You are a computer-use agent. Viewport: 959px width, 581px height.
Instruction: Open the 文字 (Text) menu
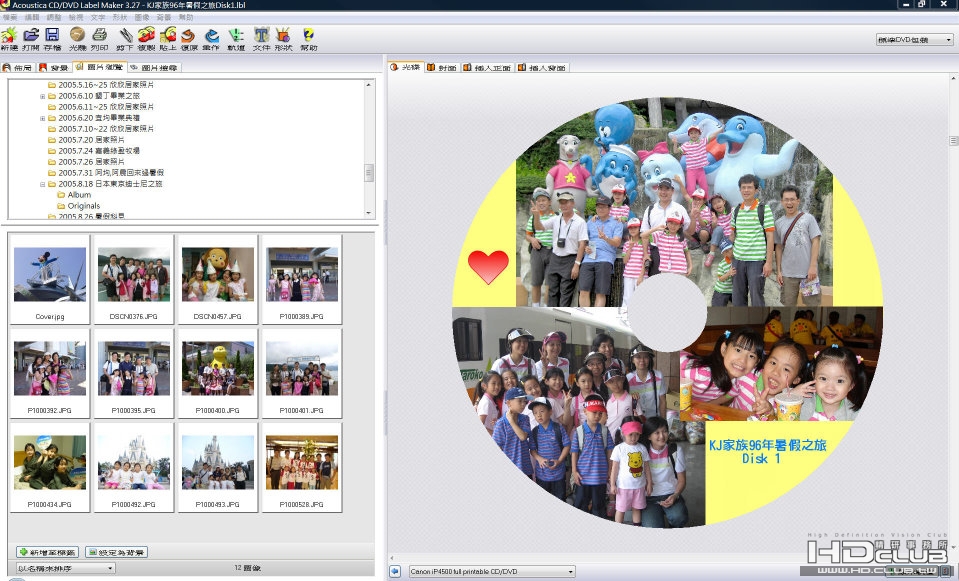point(98,17)
